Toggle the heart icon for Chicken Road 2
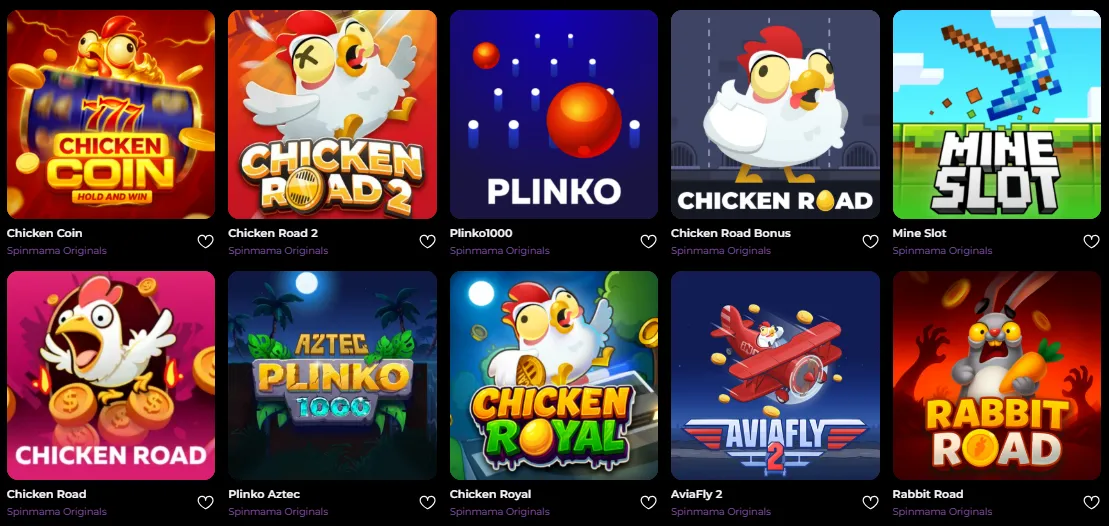Image resolution: width=1109 pixels, height=526 pixels. click(427, 242)
